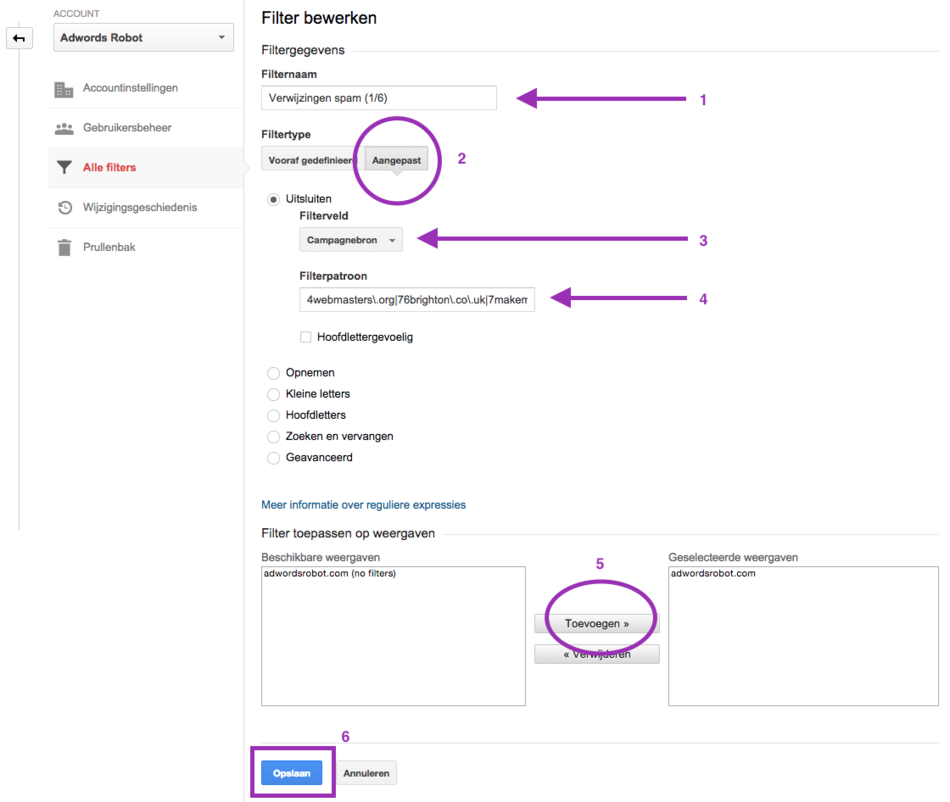This screenshot has width=950, height=802.
Task: Click the back arrow icon button
Action: [19, 39]
